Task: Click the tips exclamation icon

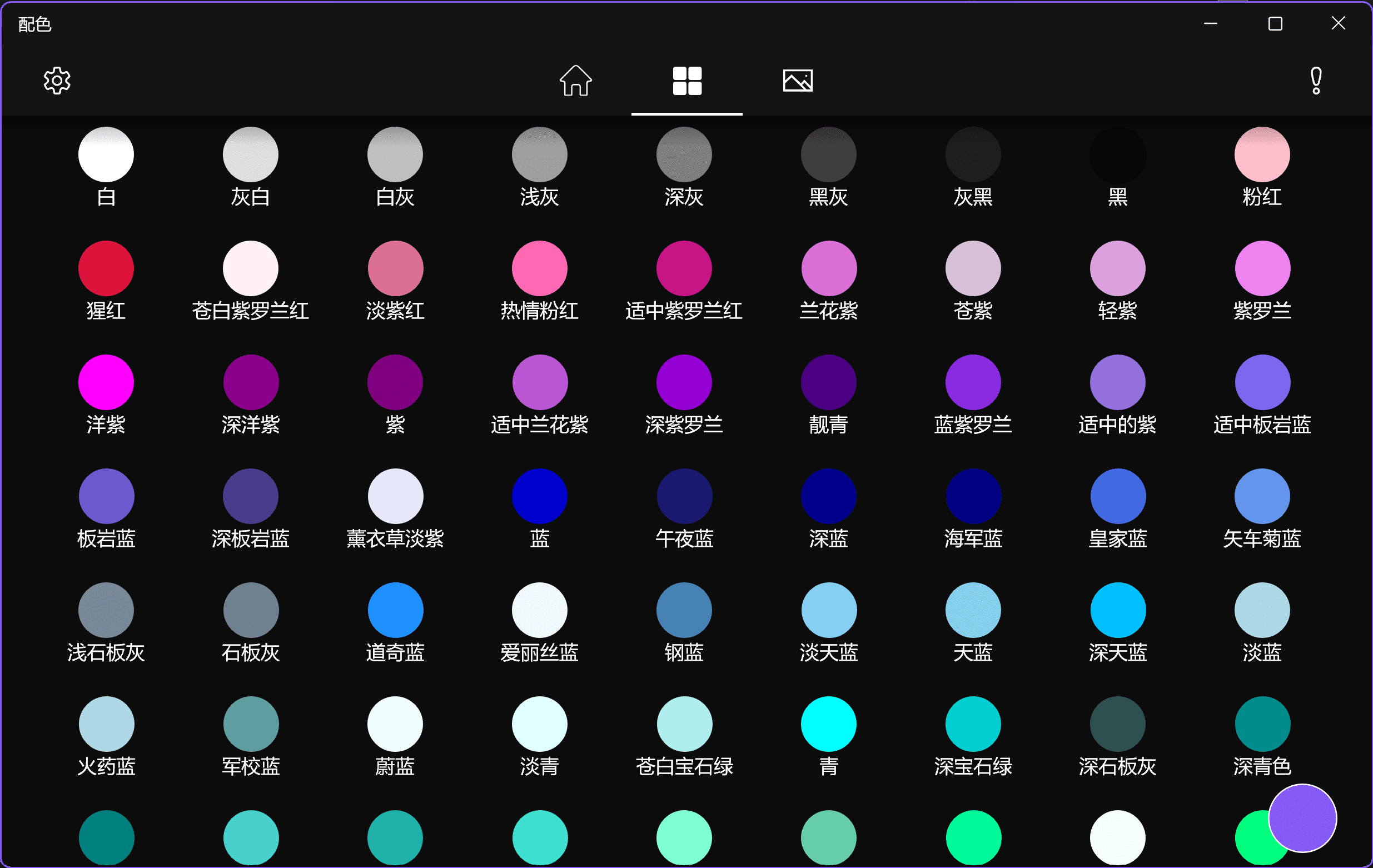Action: point(1316,81)
